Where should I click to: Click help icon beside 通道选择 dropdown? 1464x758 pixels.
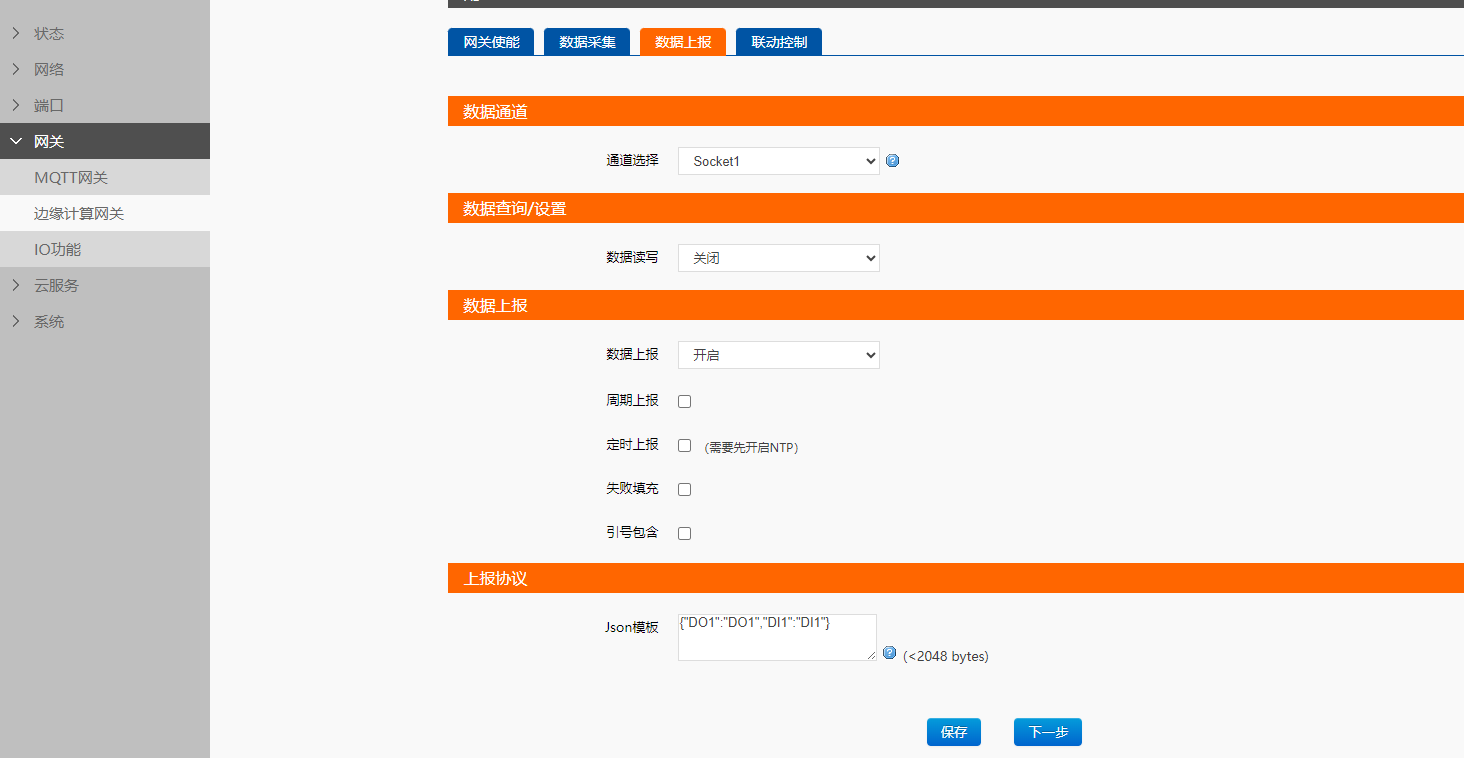[893, 160]
